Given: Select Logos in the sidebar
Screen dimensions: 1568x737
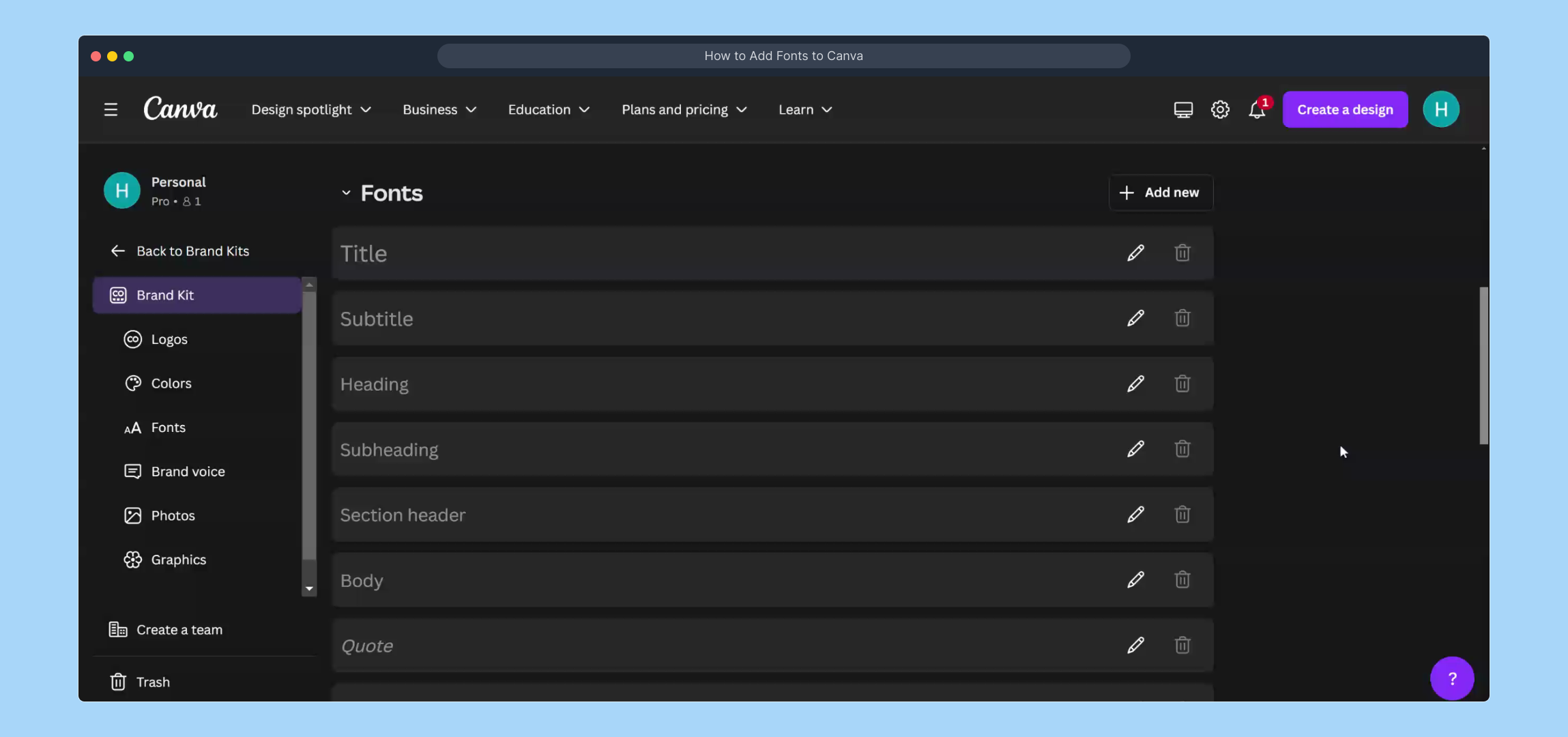Looking at the screenshot, I should [x=169, y=339].
